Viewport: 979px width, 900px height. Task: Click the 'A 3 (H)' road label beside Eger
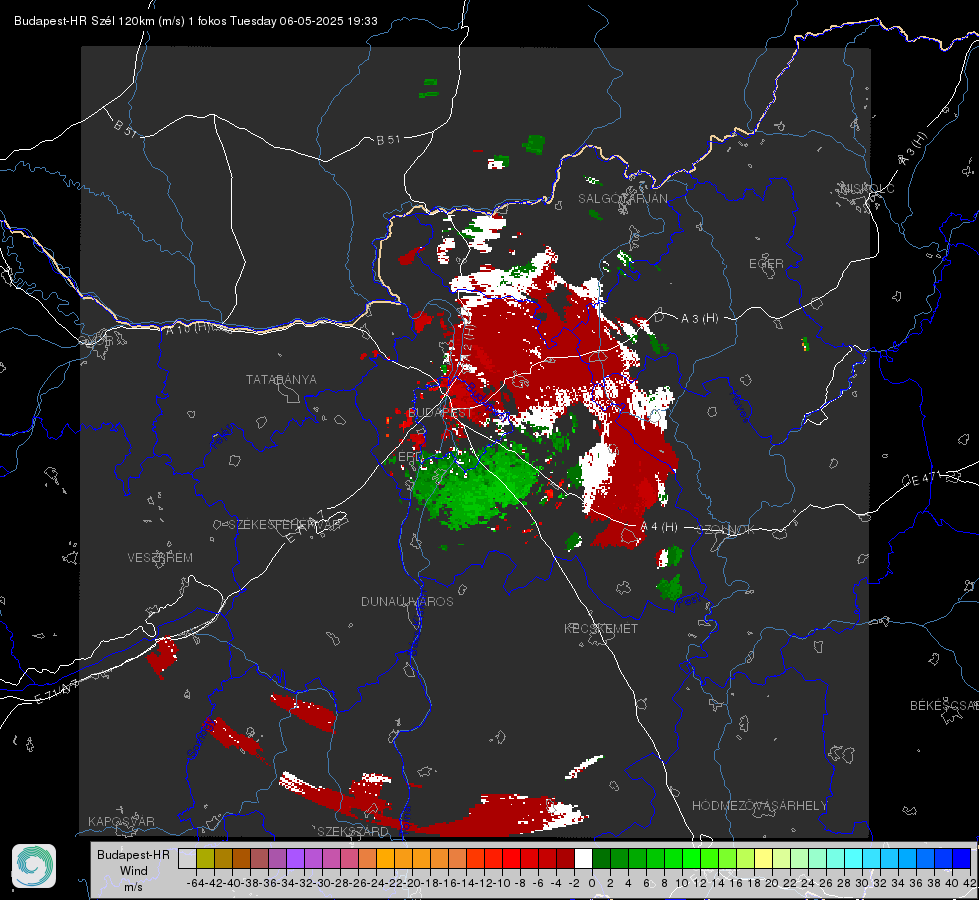[699, 319]
